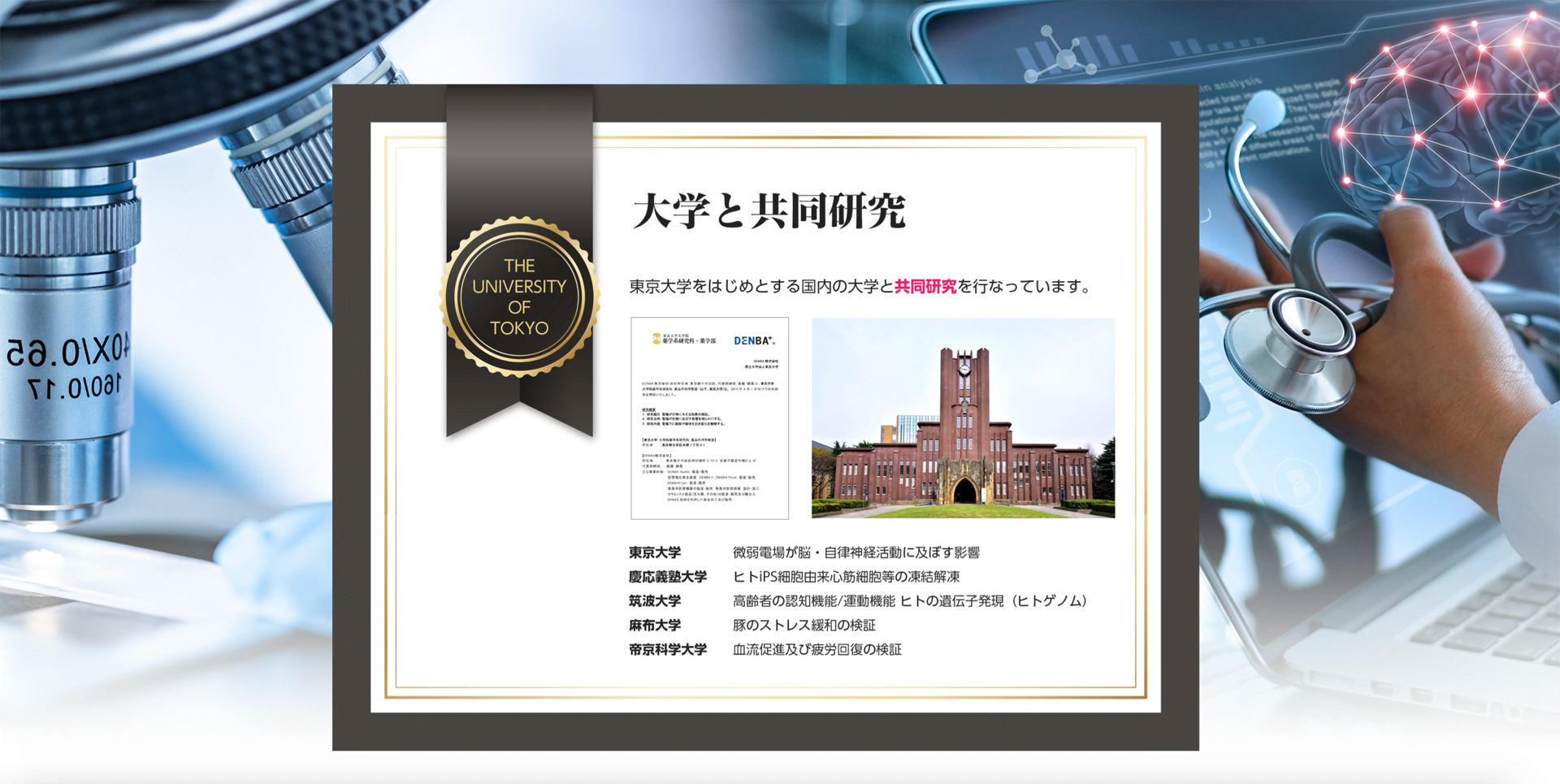Select the 慶応義塾大学 university label
This screenshot has height=784, width=1560.
(667, 577)
